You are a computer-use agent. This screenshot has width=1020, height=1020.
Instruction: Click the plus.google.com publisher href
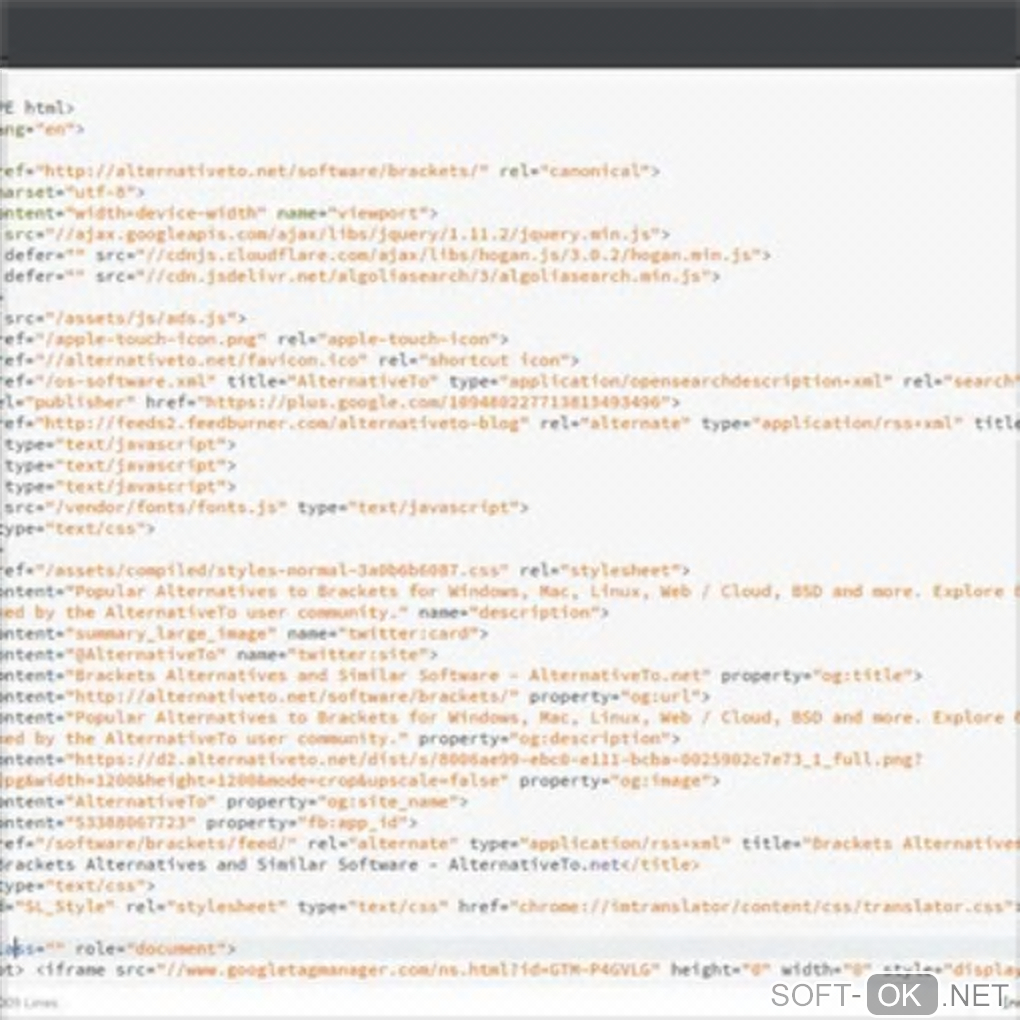pos(436,402)
